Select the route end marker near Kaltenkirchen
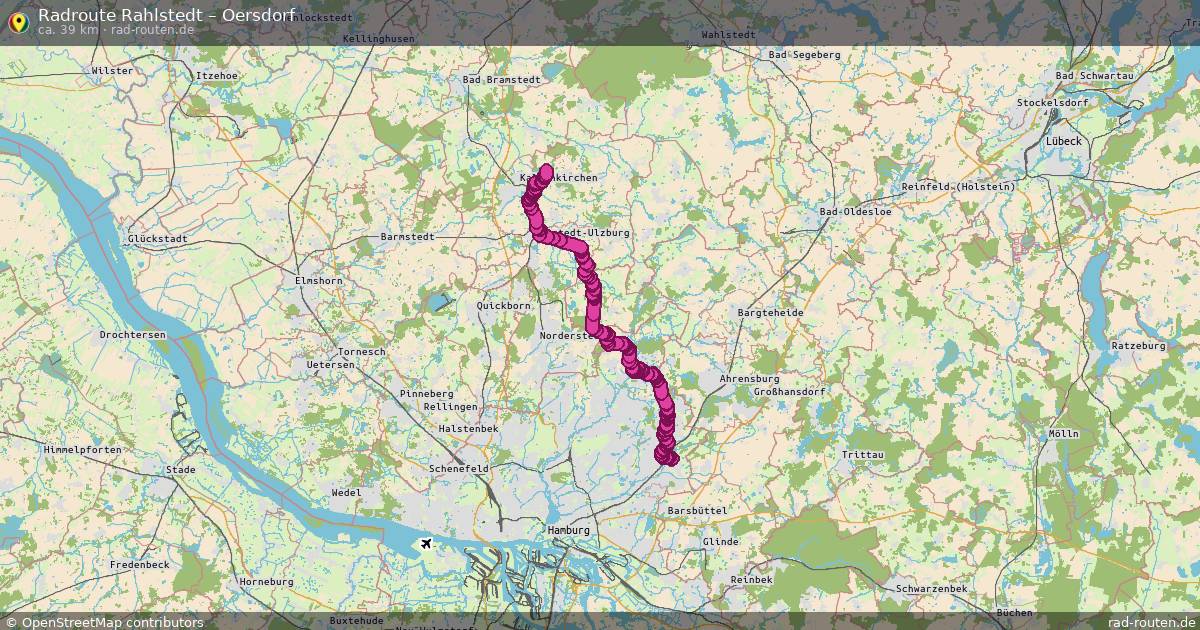 pos(547,170)
